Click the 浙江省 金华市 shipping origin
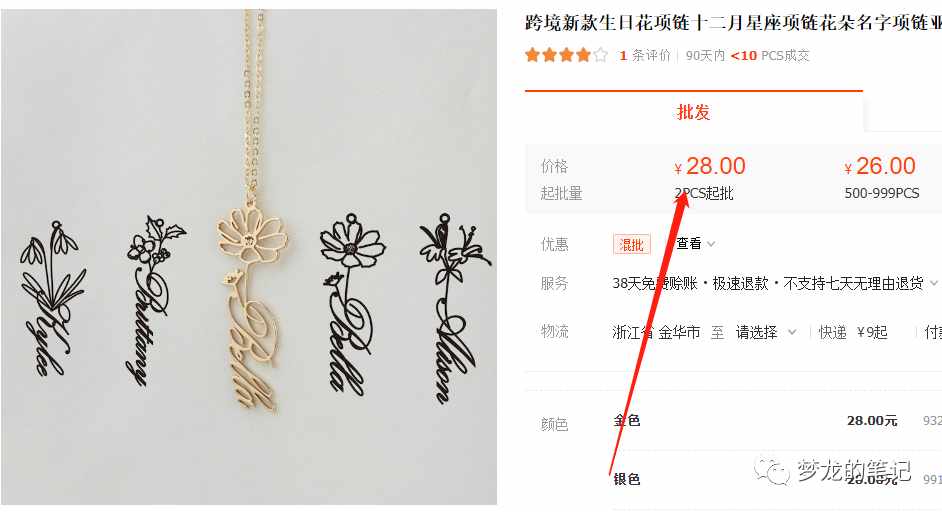 coord(656,332)
